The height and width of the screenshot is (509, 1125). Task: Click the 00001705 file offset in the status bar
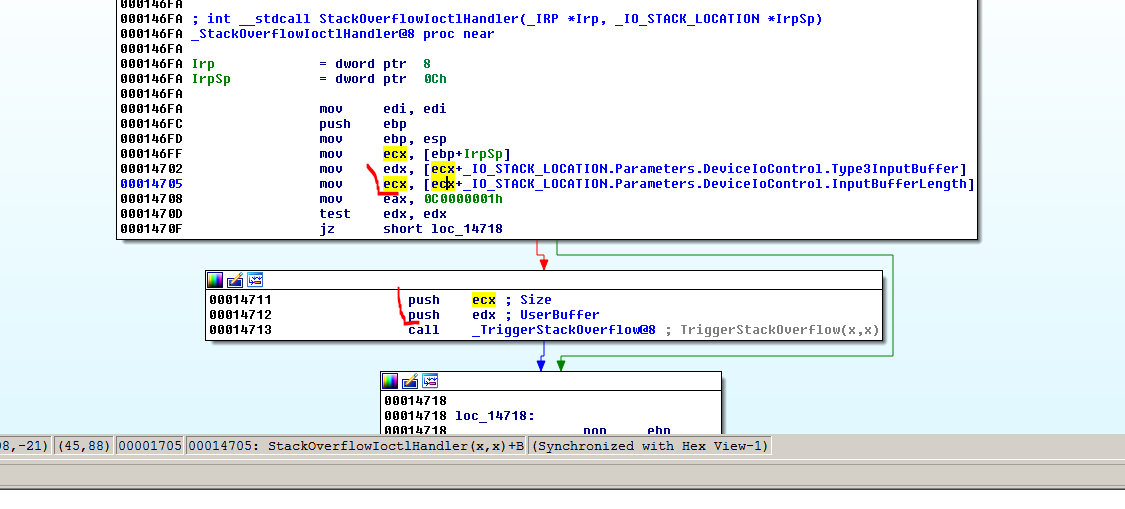(x=150, y=446)
